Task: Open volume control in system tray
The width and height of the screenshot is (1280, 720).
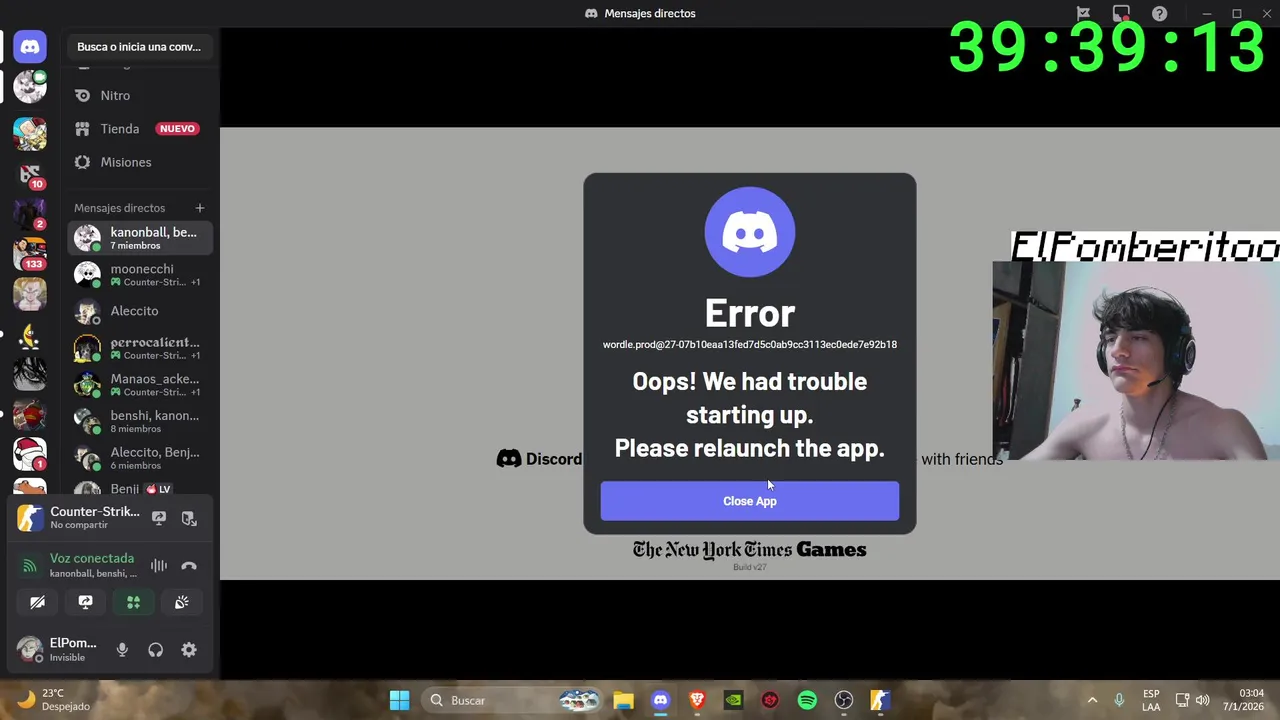Action: click(x=1203, y=700)
